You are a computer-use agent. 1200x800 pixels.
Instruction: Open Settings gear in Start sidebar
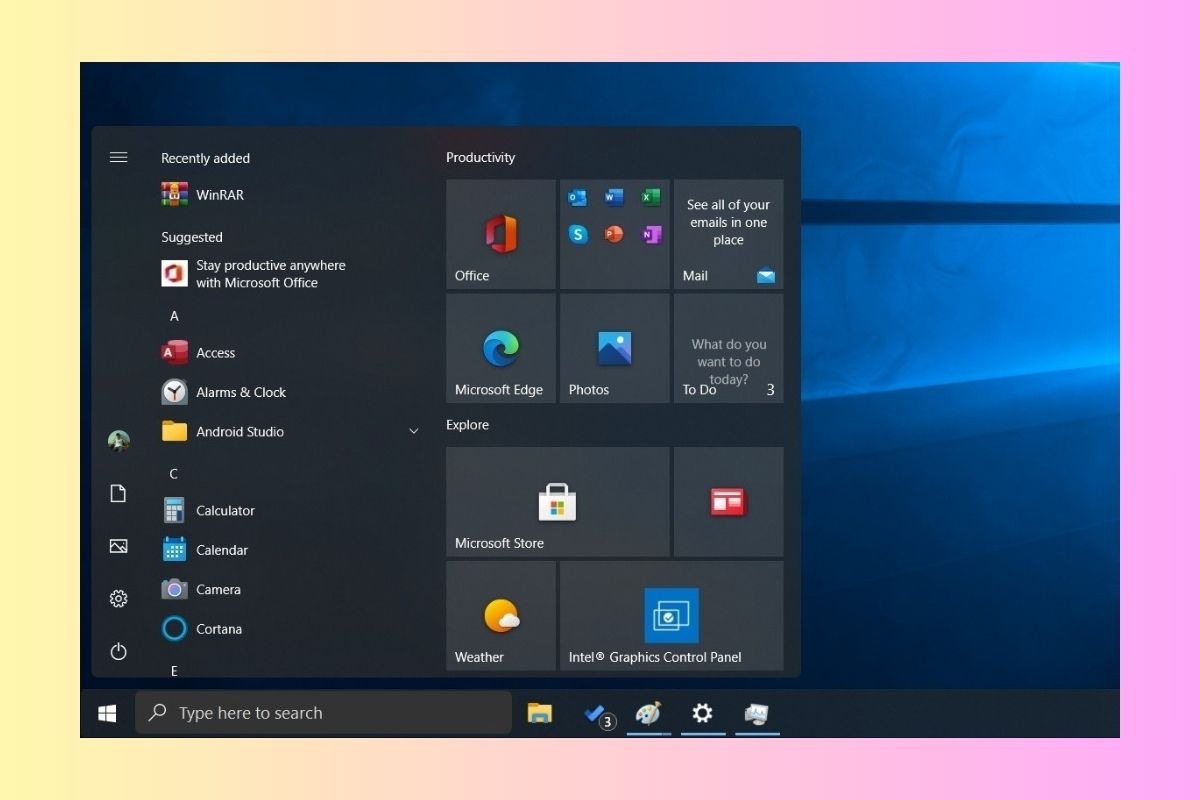[x=118, y=599]
